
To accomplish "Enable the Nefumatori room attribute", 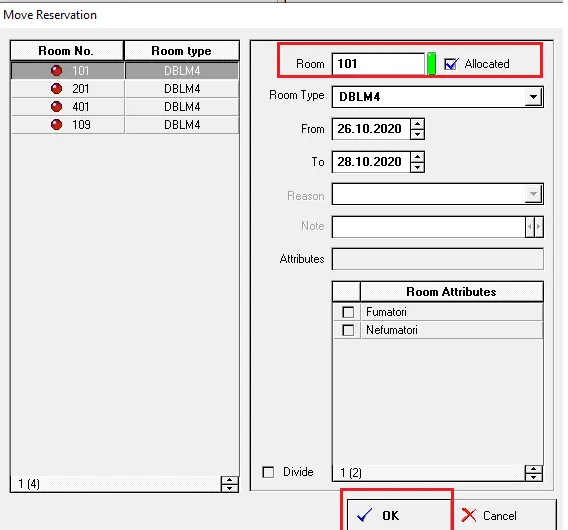I will tap(348, 330).
